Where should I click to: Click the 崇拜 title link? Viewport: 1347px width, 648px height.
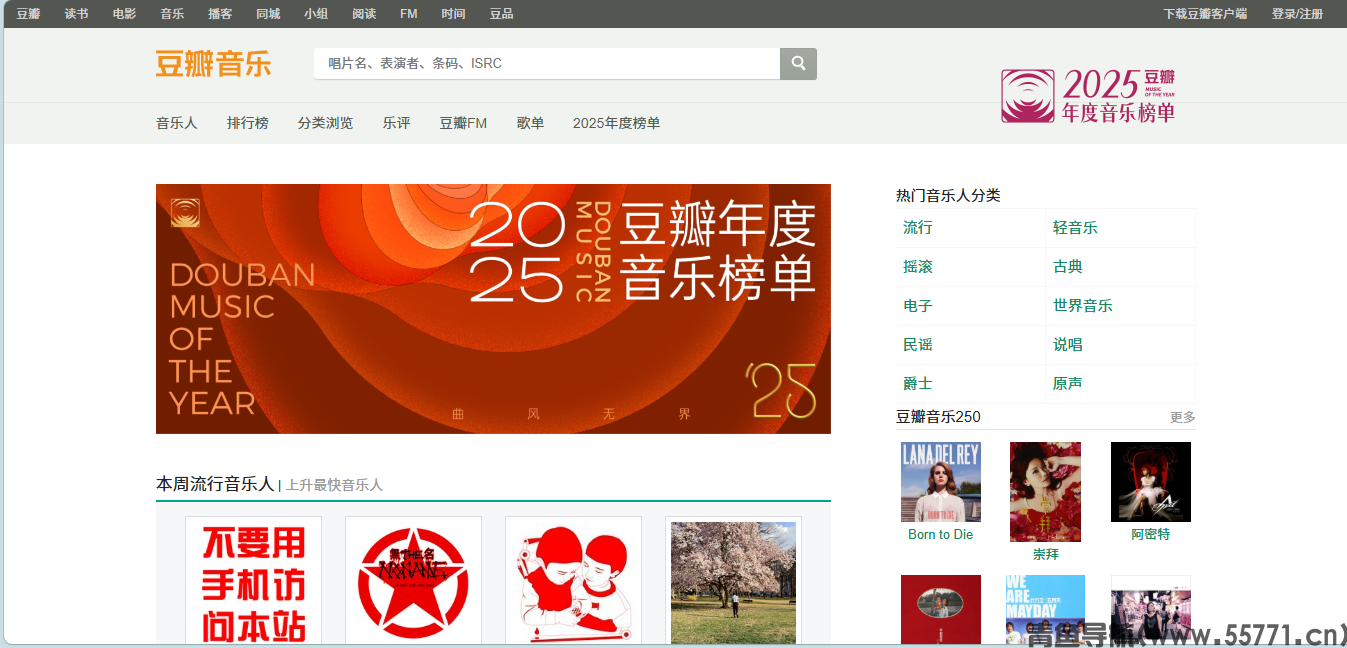click(x=1046, y=554)
